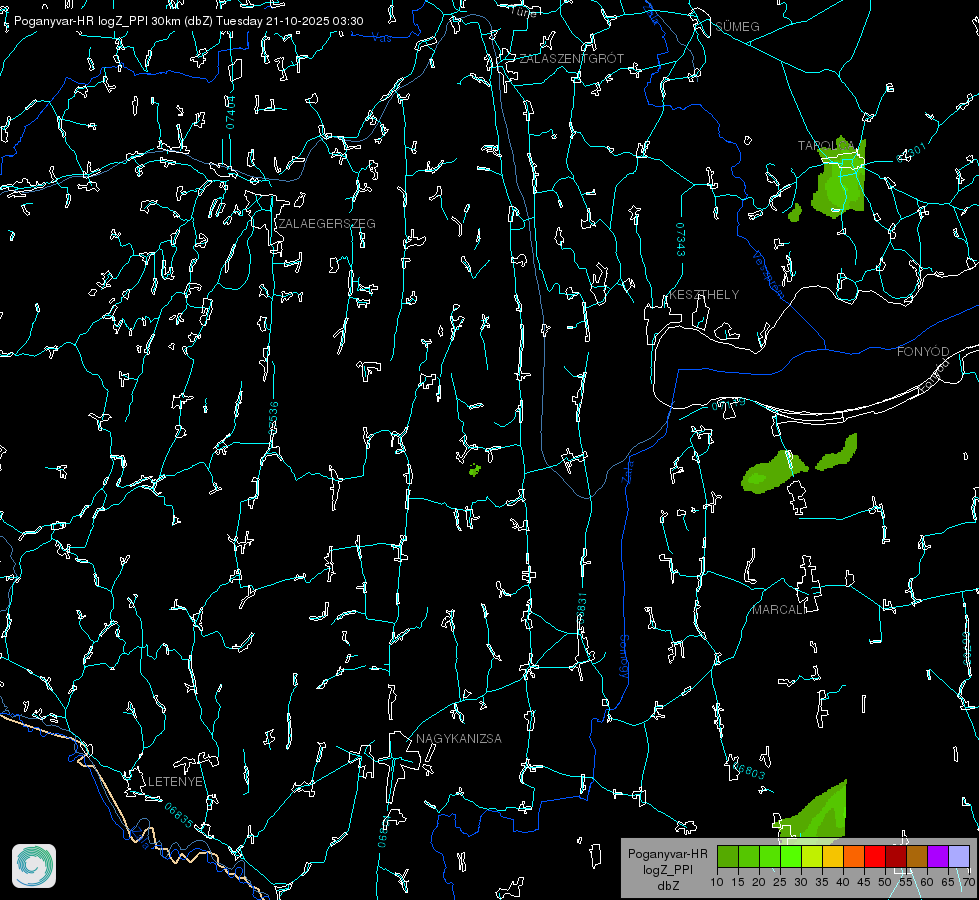Click the tiny green radar echo near map center
Image resolution: width=979 pixels, height=900 pixels.
(x=475, y=470)
